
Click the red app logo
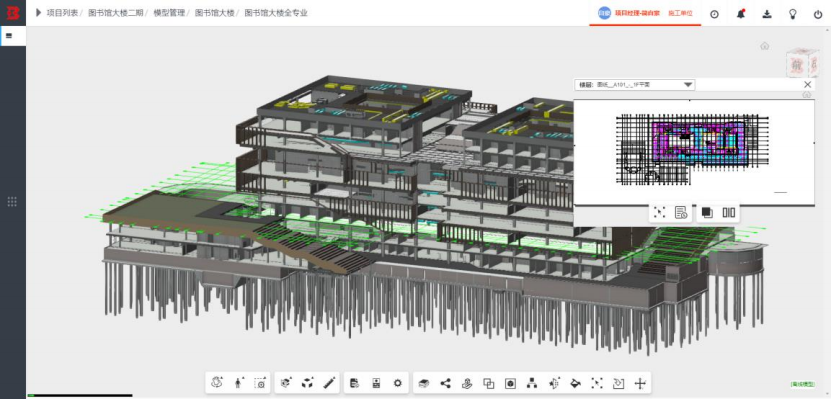click(12, 13)
